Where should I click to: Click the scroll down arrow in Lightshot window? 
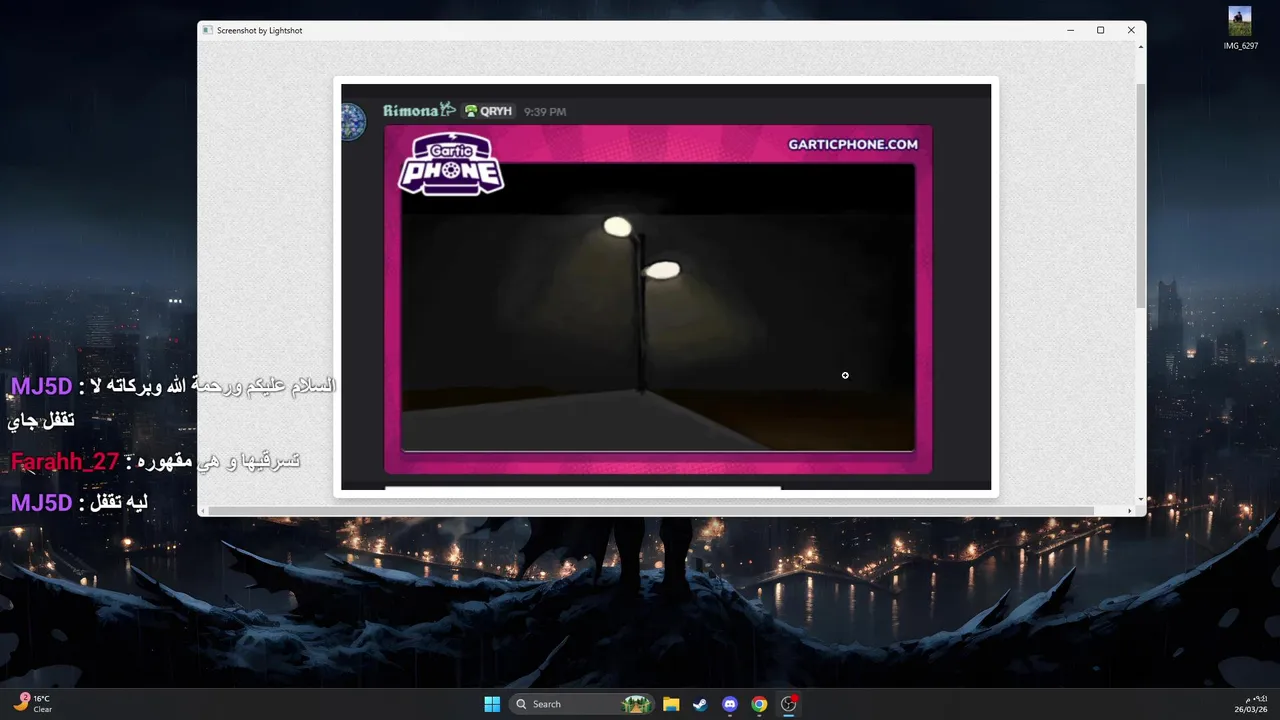[x=1141, y=499]
